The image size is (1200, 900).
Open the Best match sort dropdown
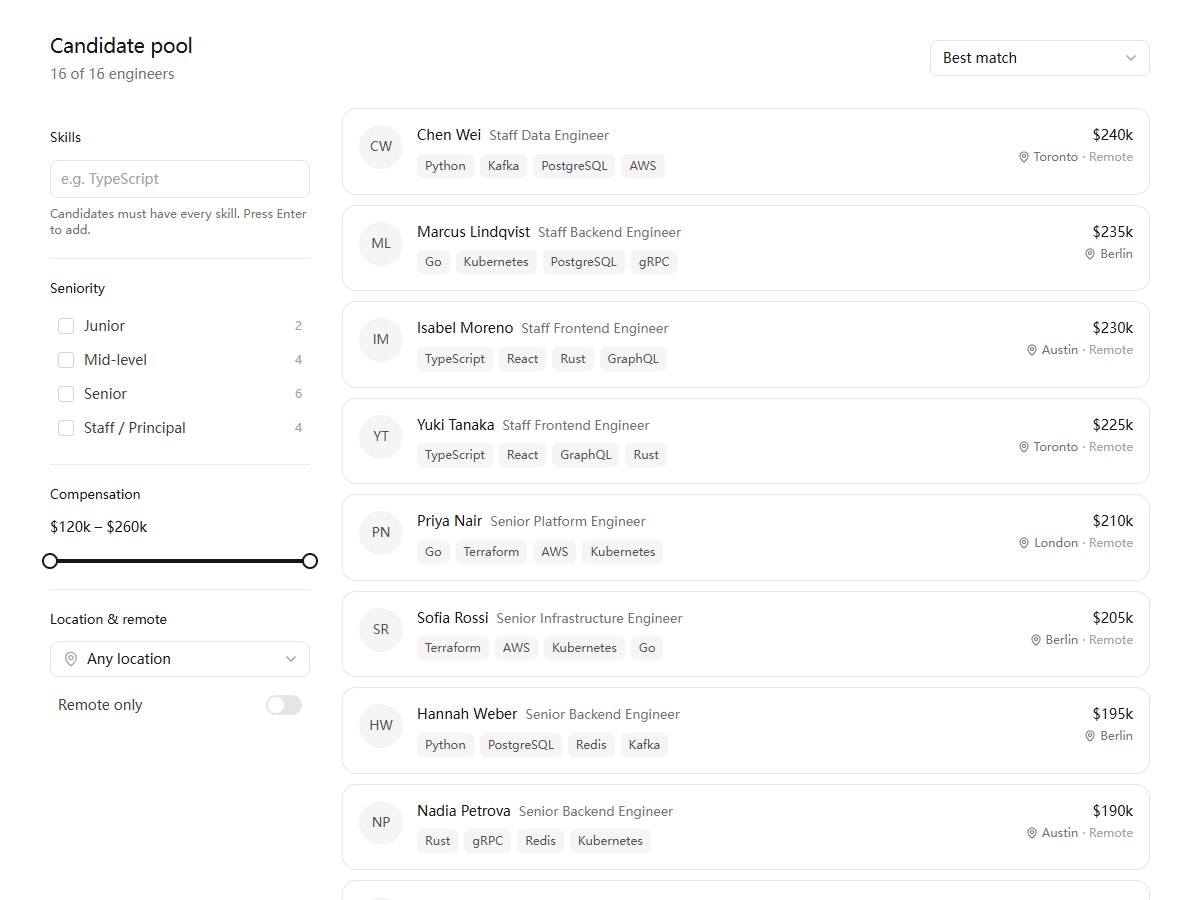tap(1040, 58)
